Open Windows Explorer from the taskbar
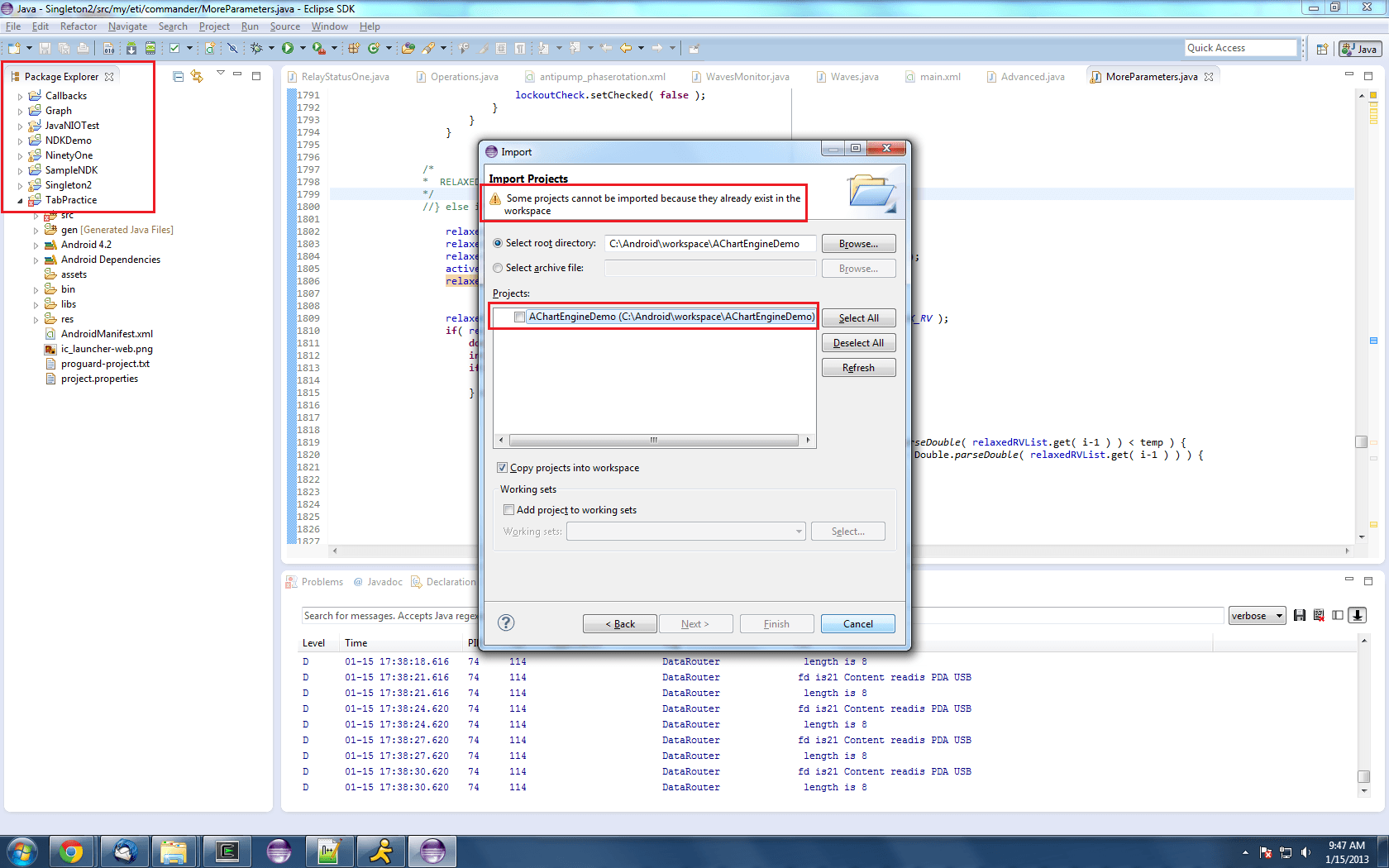 click(x=174, y=851)
